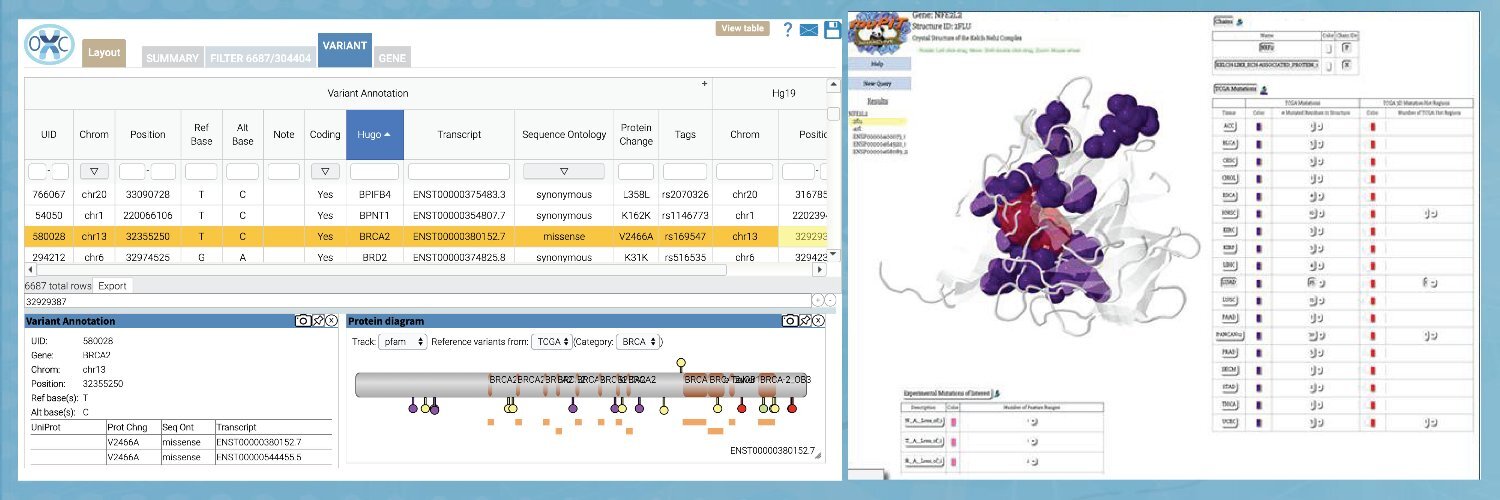Click the Transcript filter input field
The image size is (1500, 500).
(x=459, y=171)
